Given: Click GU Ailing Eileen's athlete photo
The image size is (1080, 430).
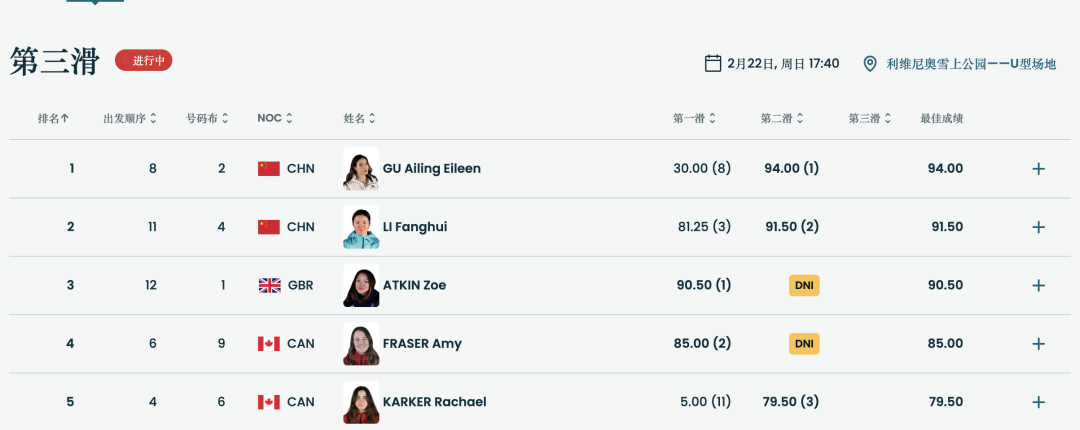Looking at the screenshot, I should click(360, 169).
